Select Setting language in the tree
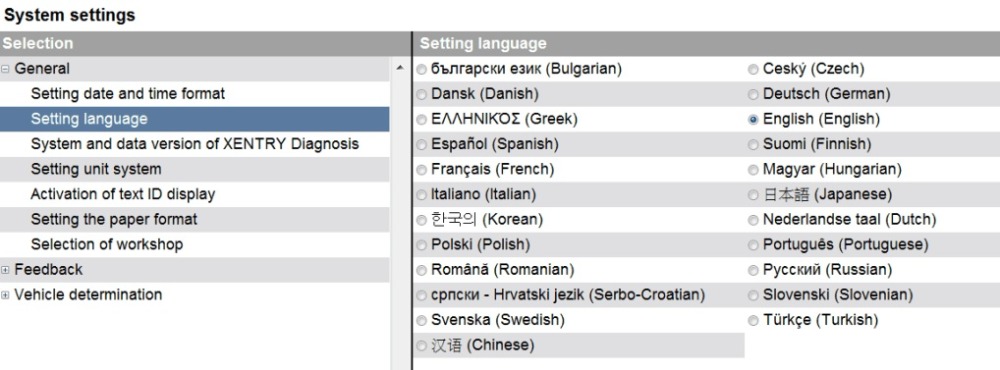Viewport: 1000px width, 370px height. pos(195,119)
